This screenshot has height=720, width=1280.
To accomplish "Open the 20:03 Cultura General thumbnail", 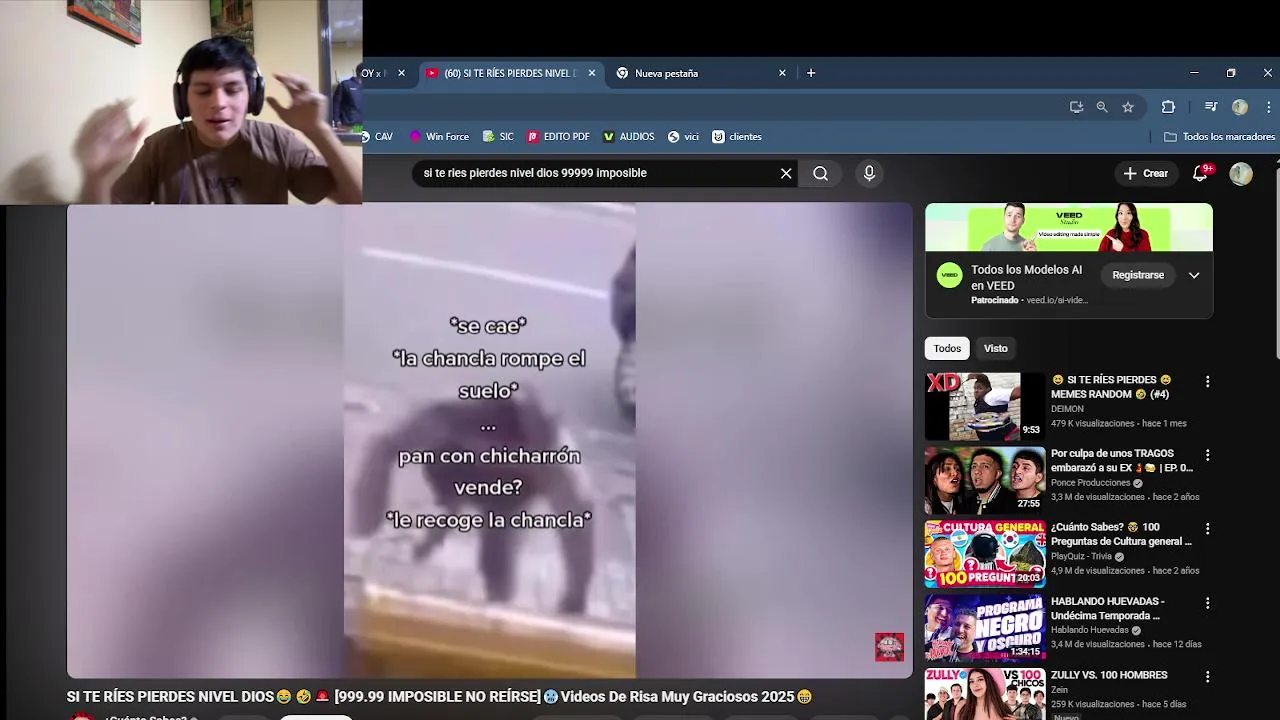I will 985,554.
